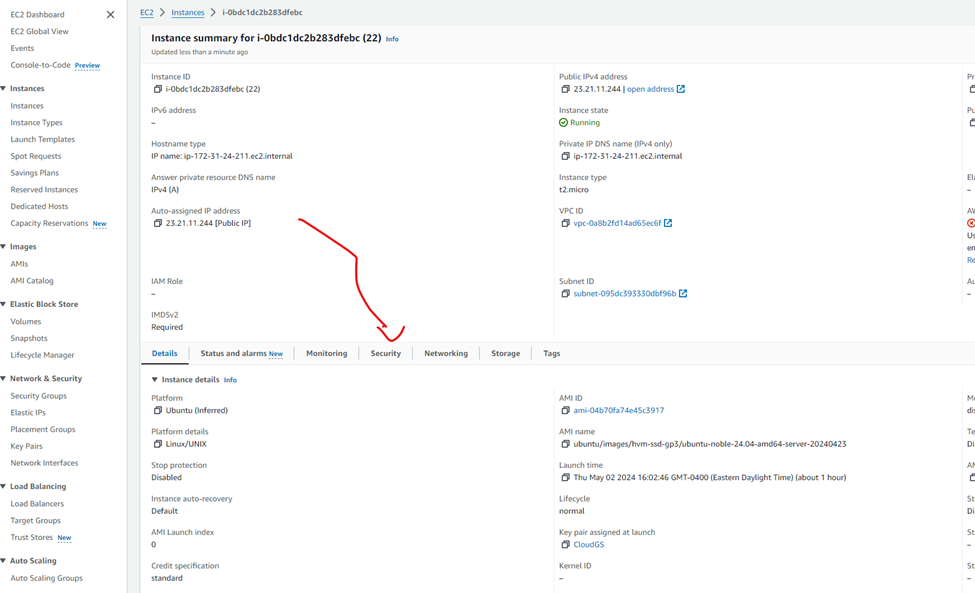Open the Security tab
Viewport: 975px width, 593px height.
pyautogui.click(x=386, y=353)
